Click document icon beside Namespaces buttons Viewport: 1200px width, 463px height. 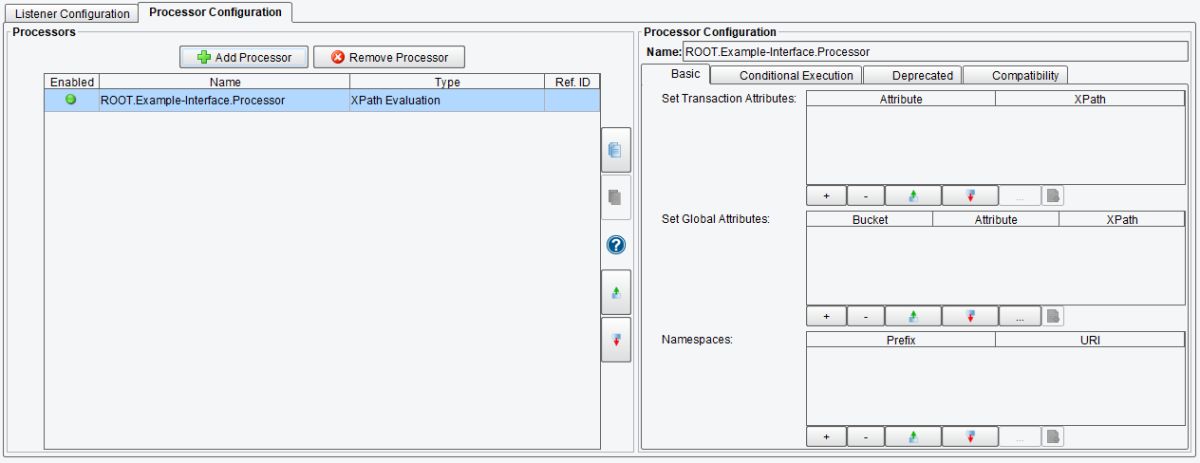click(x=1052, y=437)
